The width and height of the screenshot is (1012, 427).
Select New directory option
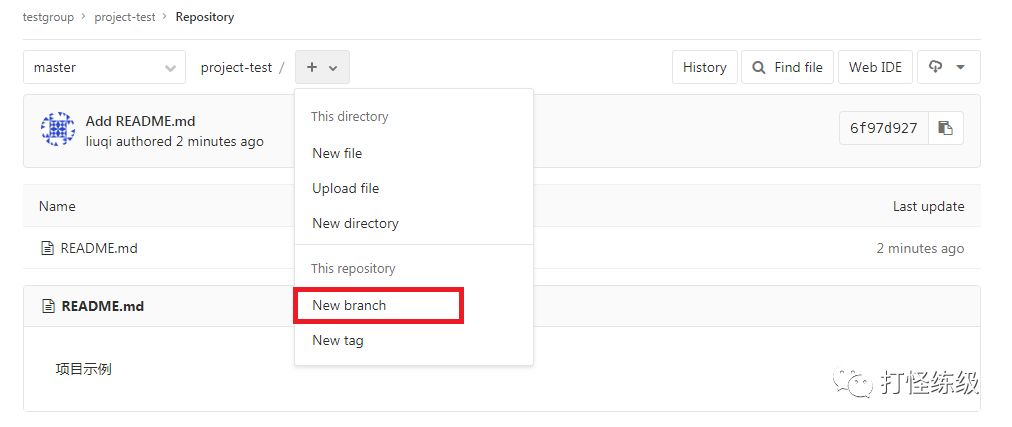pyautogui.click(x=356, y=223)
